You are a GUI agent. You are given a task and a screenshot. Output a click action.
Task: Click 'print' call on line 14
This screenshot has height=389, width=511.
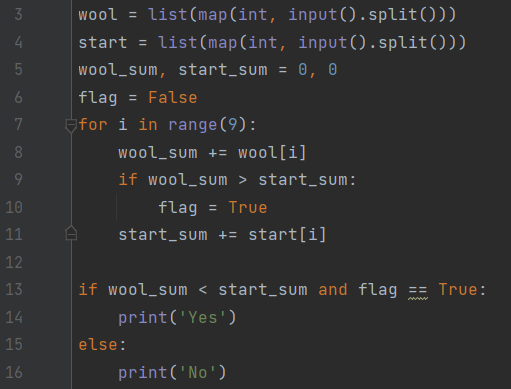coord(143,318)
